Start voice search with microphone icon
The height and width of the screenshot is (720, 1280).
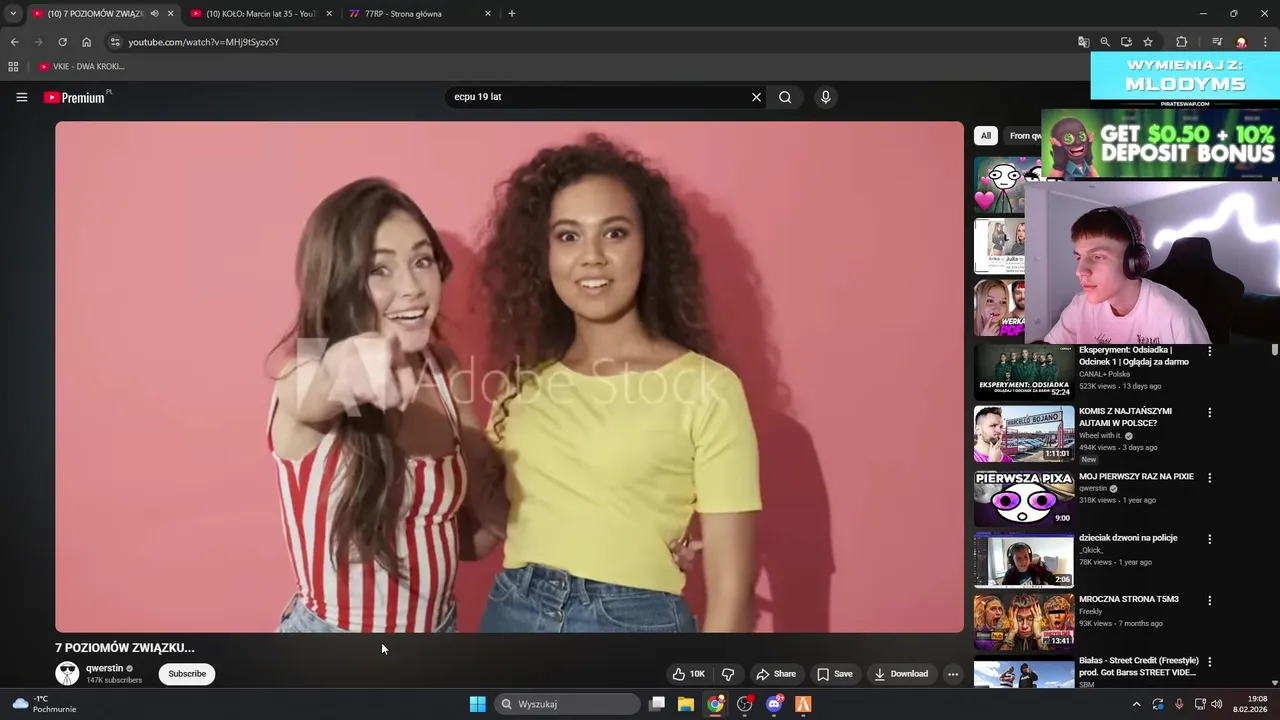click(825, 97)
